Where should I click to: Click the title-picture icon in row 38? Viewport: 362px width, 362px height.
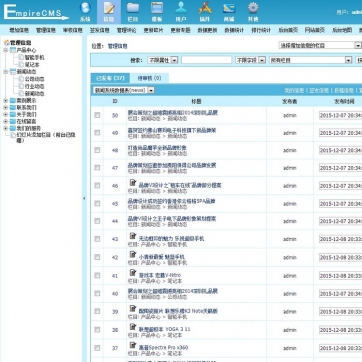133,327
